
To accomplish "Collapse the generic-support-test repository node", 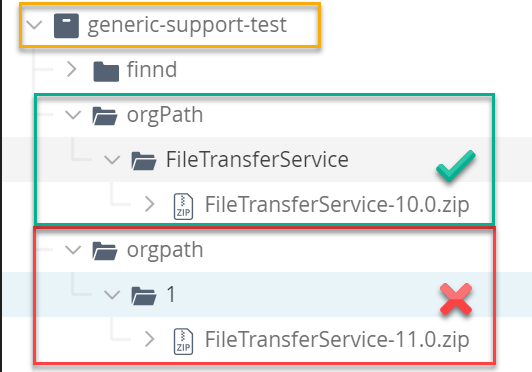I will coord(34,25).
